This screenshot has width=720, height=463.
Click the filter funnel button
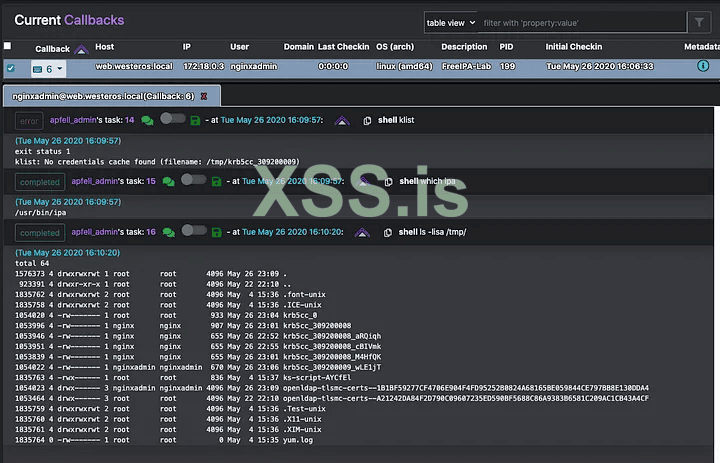click(699, 22)
